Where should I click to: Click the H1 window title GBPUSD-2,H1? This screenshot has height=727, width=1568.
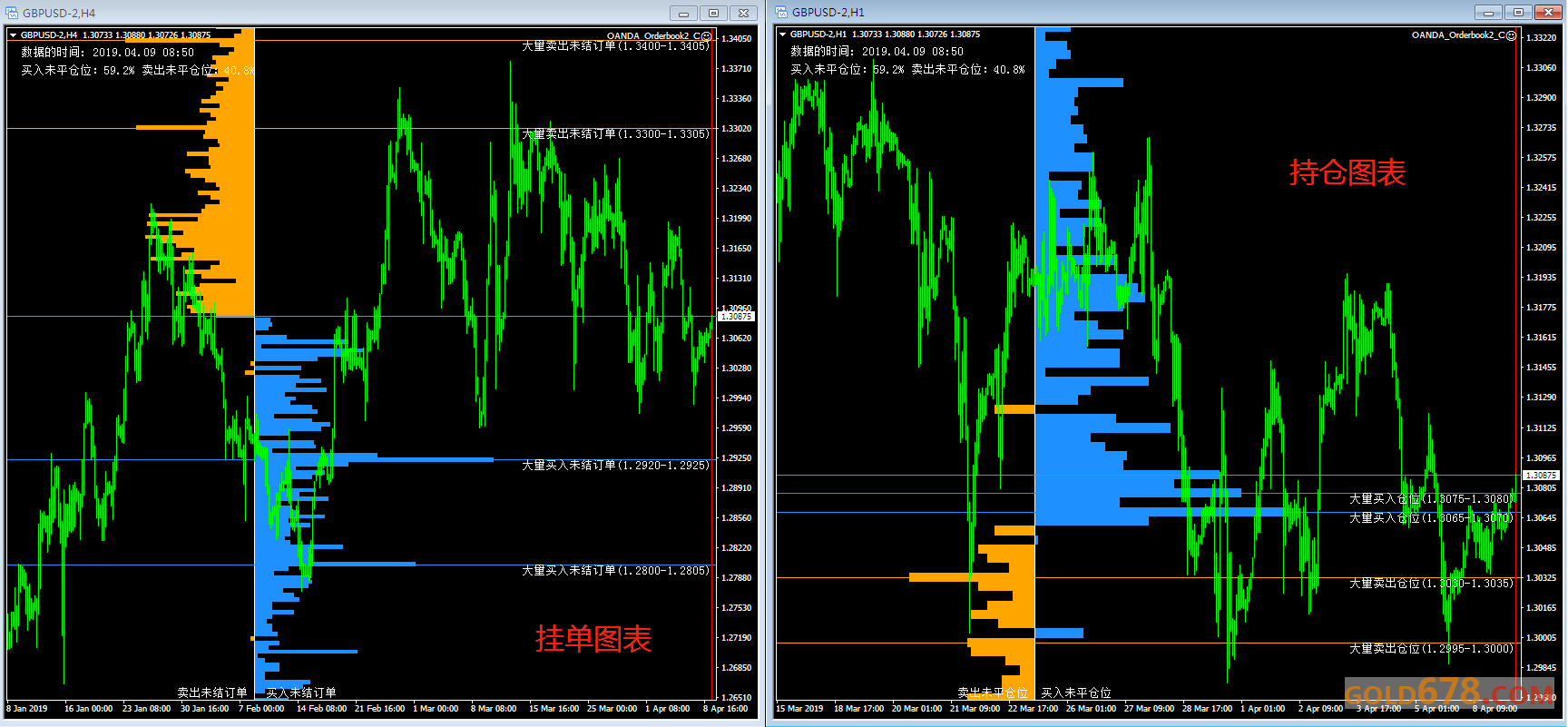click(828, 13)
